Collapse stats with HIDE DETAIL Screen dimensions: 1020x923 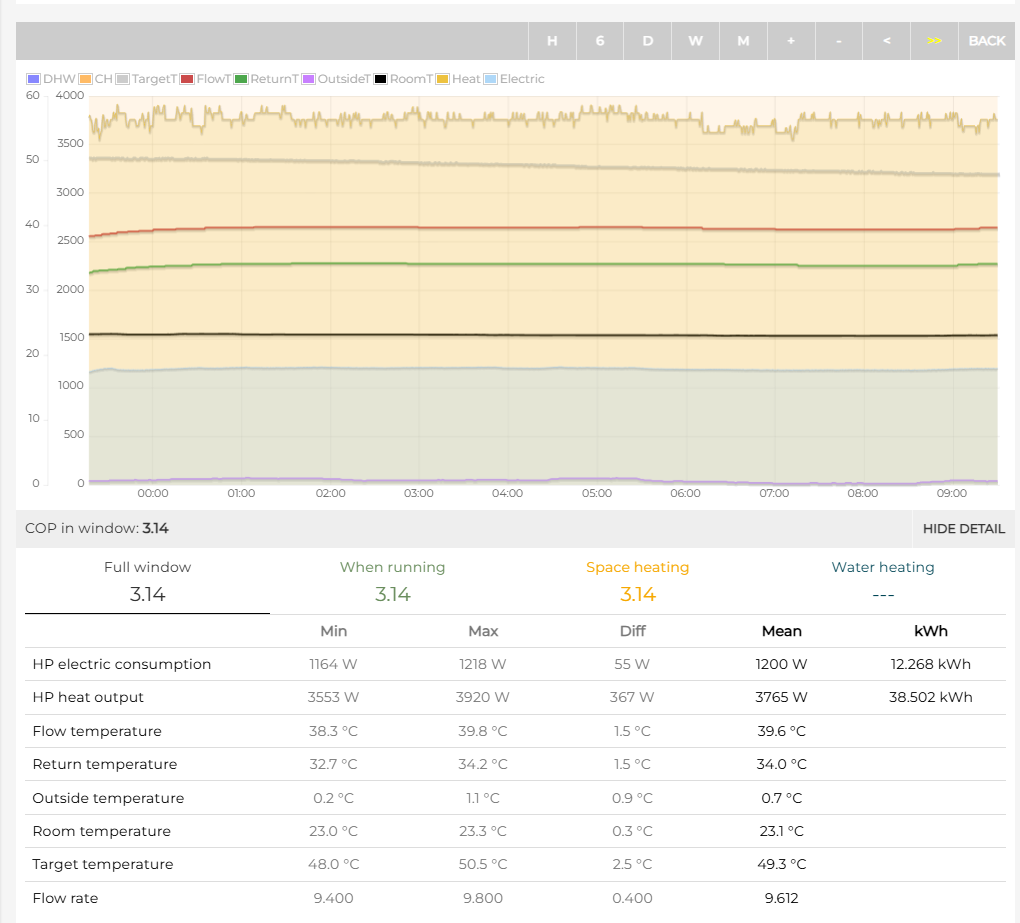pos(963,529)
